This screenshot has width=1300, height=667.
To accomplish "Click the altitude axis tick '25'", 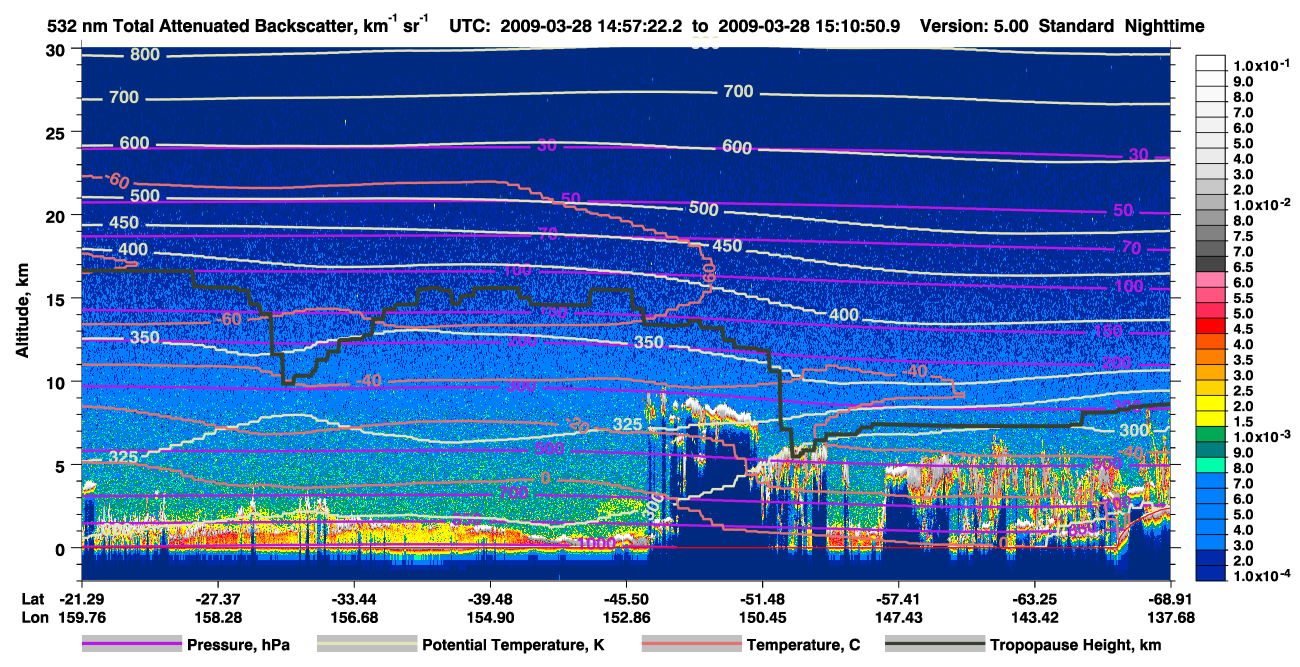I will pos(57,133).
